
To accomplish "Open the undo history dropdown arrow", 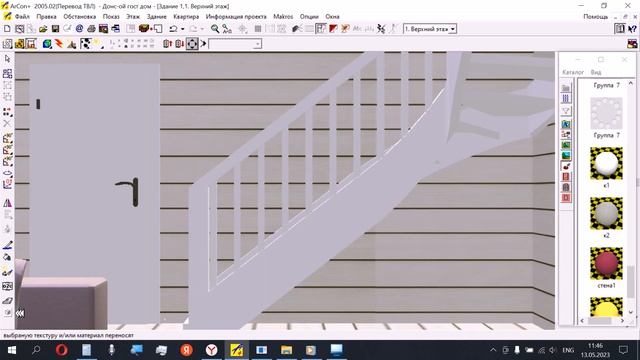I will (182, 29).
